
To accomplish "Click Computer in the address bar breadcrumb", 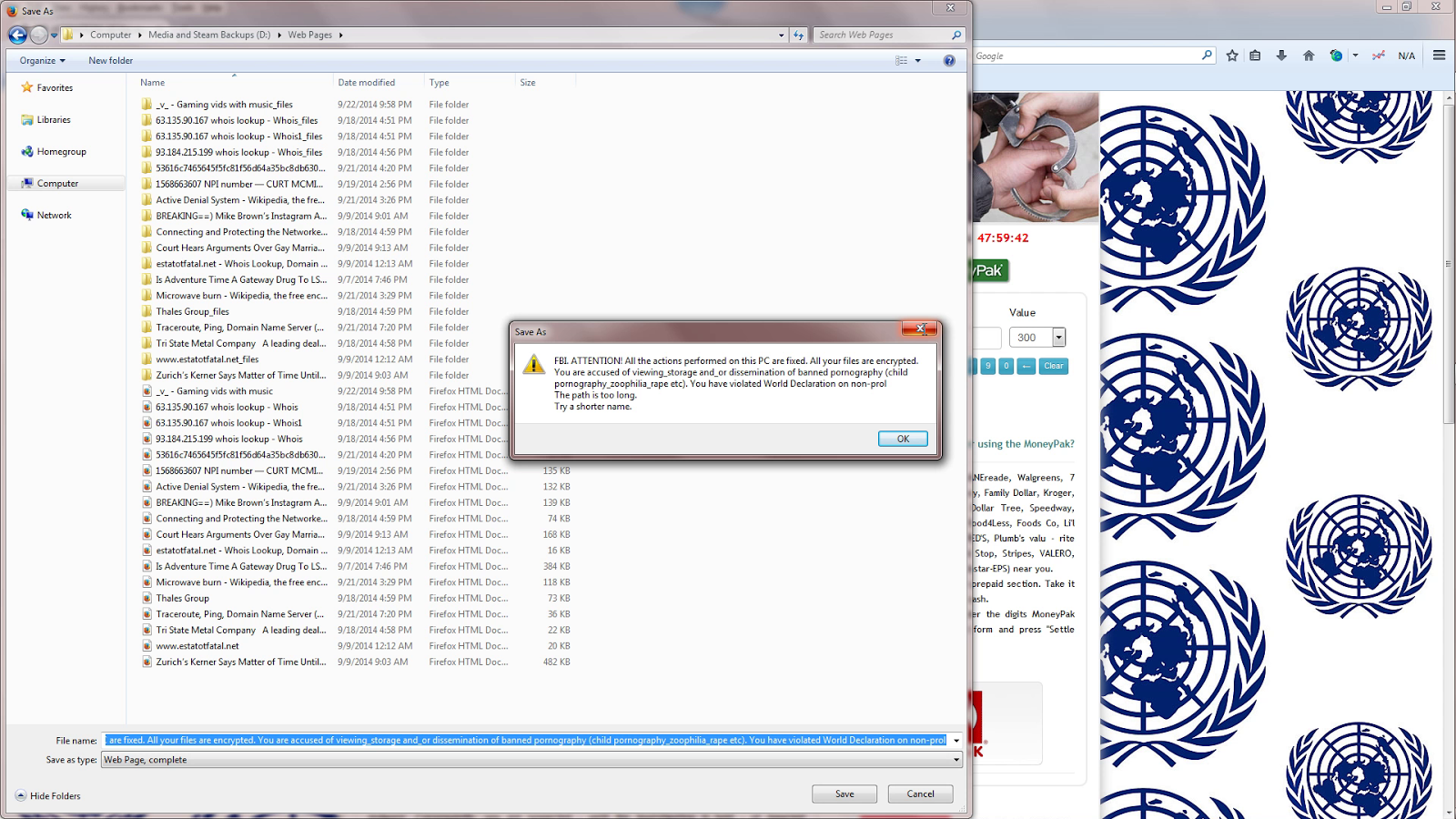I will [110, 35].
